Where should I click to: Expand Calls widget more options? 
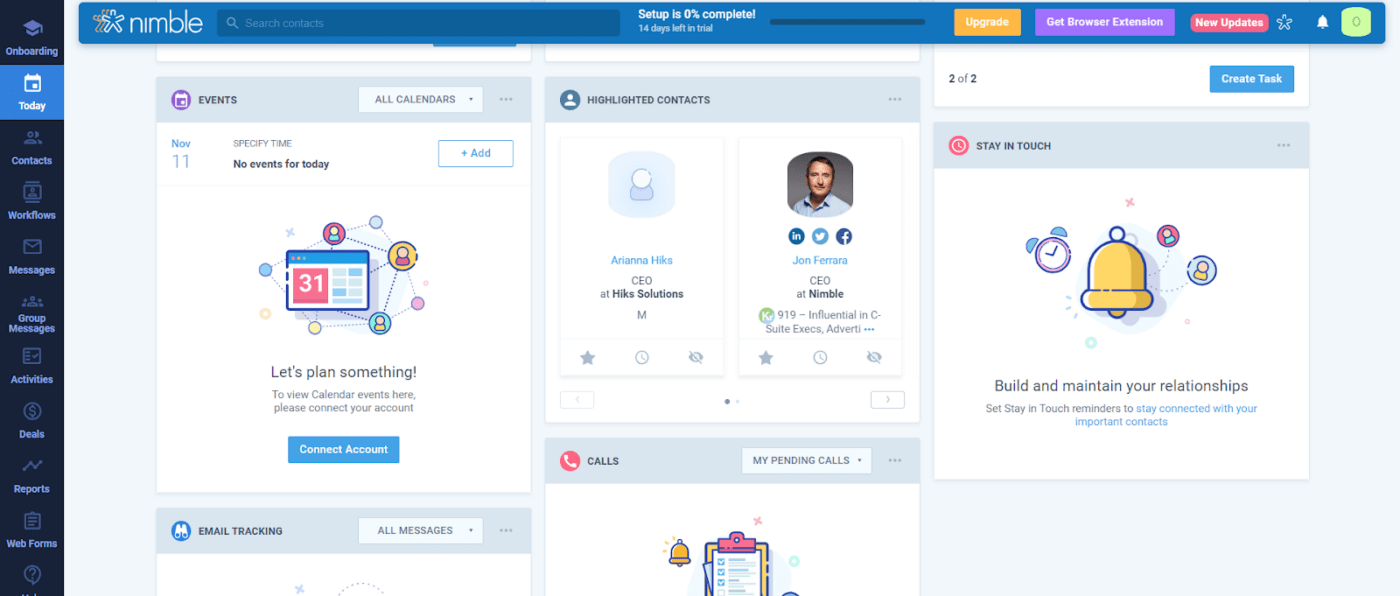[x=895, y=461]
